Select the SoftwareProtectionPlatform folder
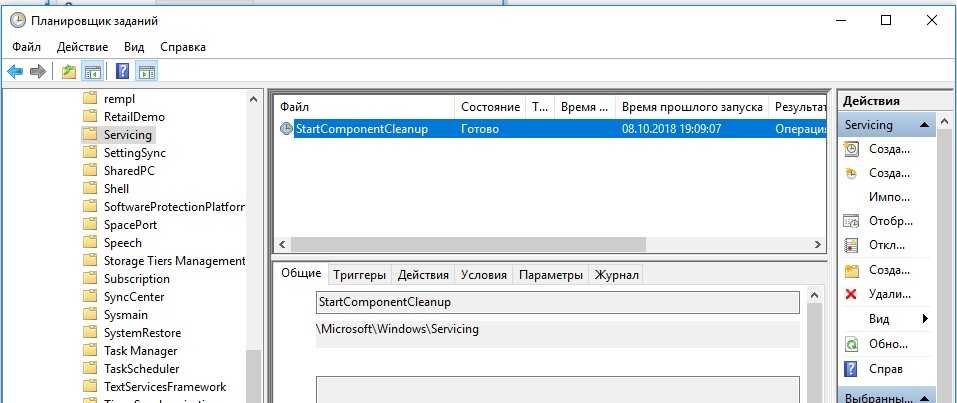This screenshot has height=403, width=957. [x=174, y=206]
